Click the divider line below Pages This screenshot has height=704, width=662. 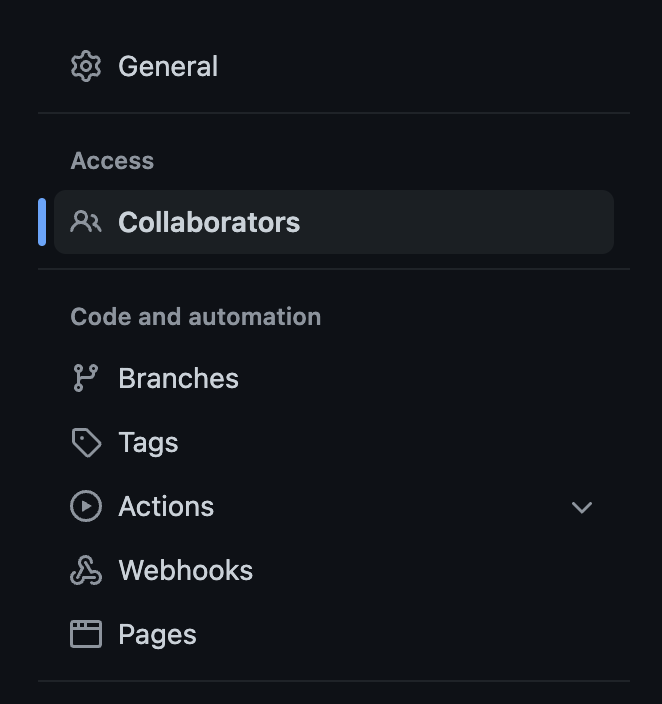[x=334, y=681]
